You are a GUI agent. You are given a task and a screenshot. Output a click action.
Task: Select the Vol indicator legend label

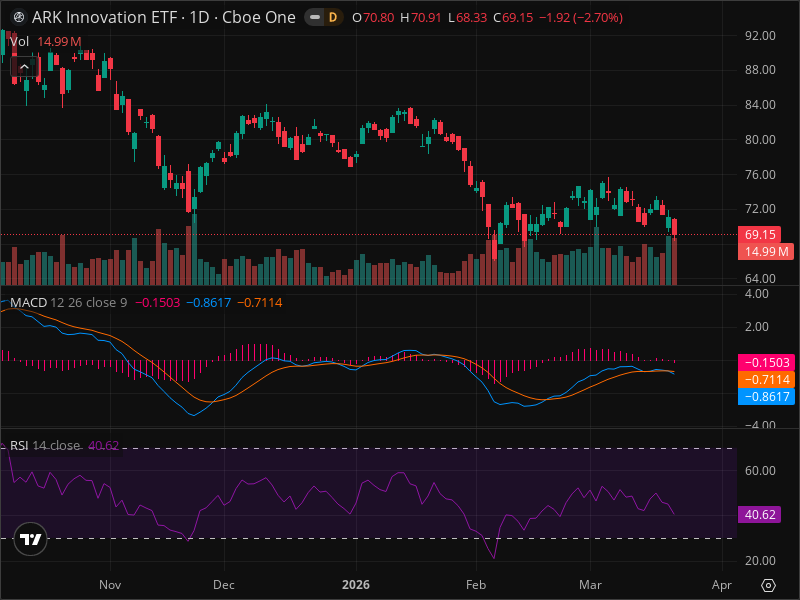point(19,42)
